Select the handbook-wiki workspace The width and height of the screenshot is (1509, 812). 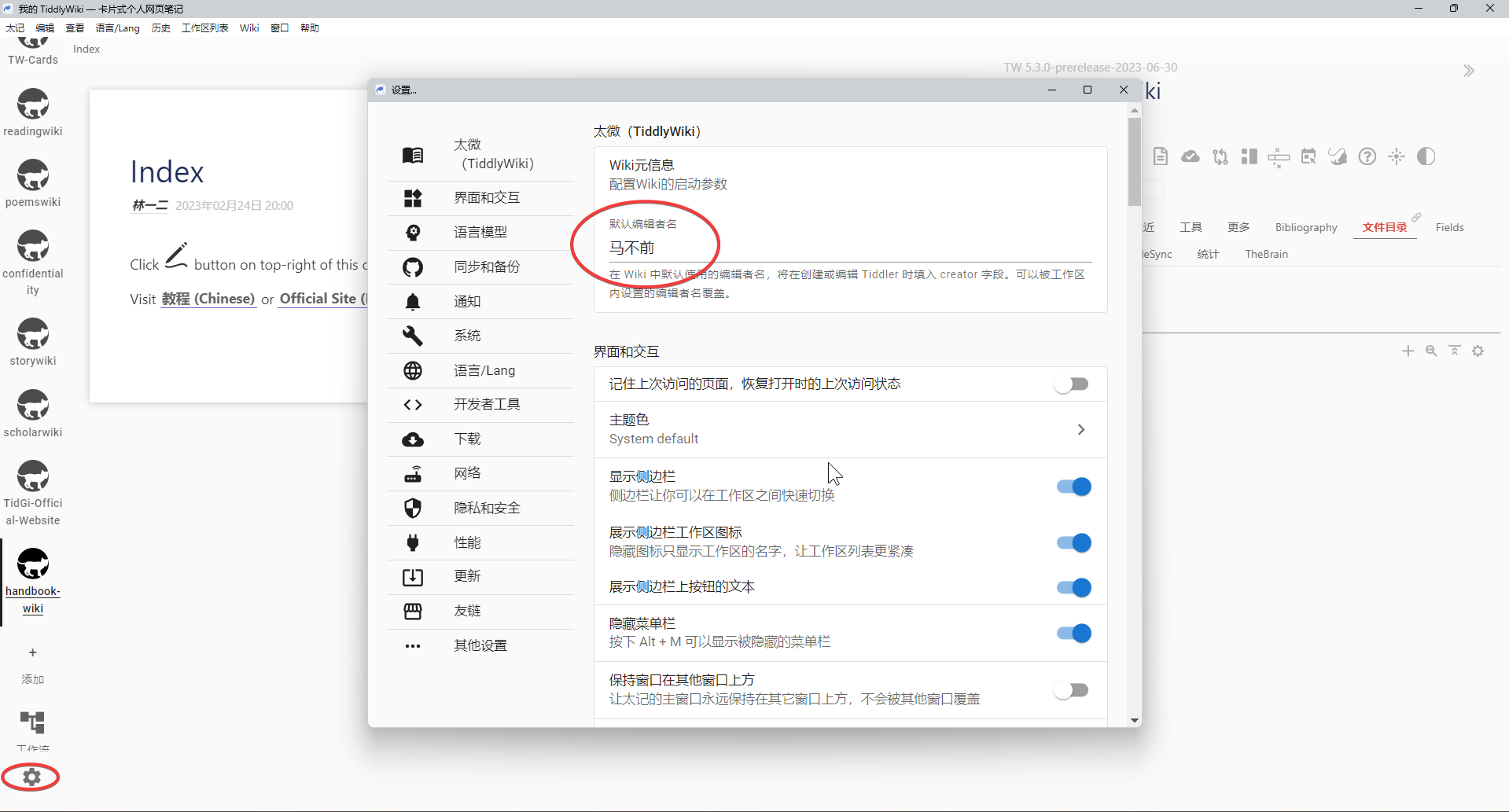pyautogui.click(x=32, y=582)
